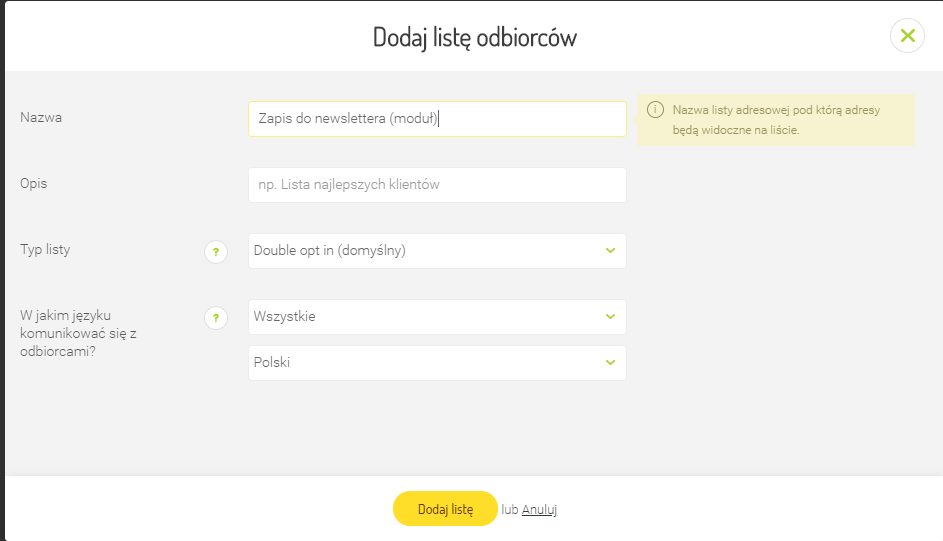Click the W jakim języku komunikować label
The width and height of the screenshot is (943, 541).
tap(78, 334)
